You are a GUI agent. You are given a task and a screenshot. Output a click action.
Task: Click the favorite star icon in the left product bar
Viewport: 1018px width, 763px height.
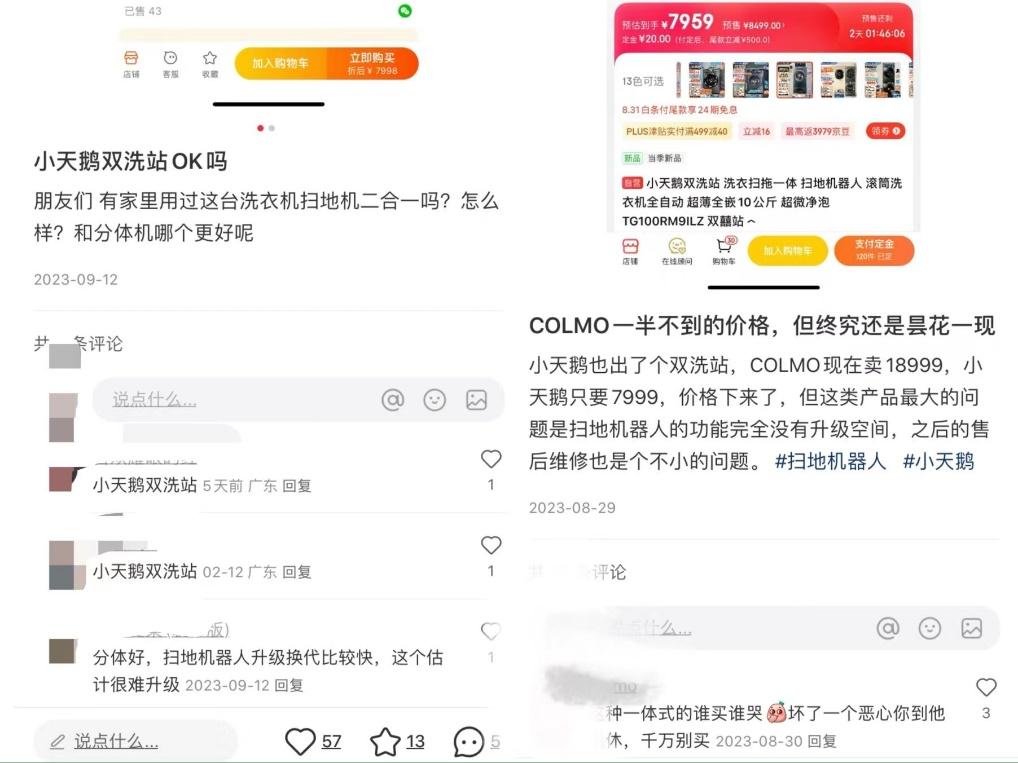coord(210,64)
